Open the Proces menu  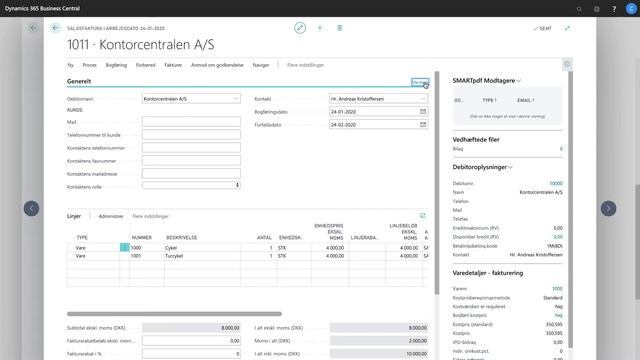[89, 65]
